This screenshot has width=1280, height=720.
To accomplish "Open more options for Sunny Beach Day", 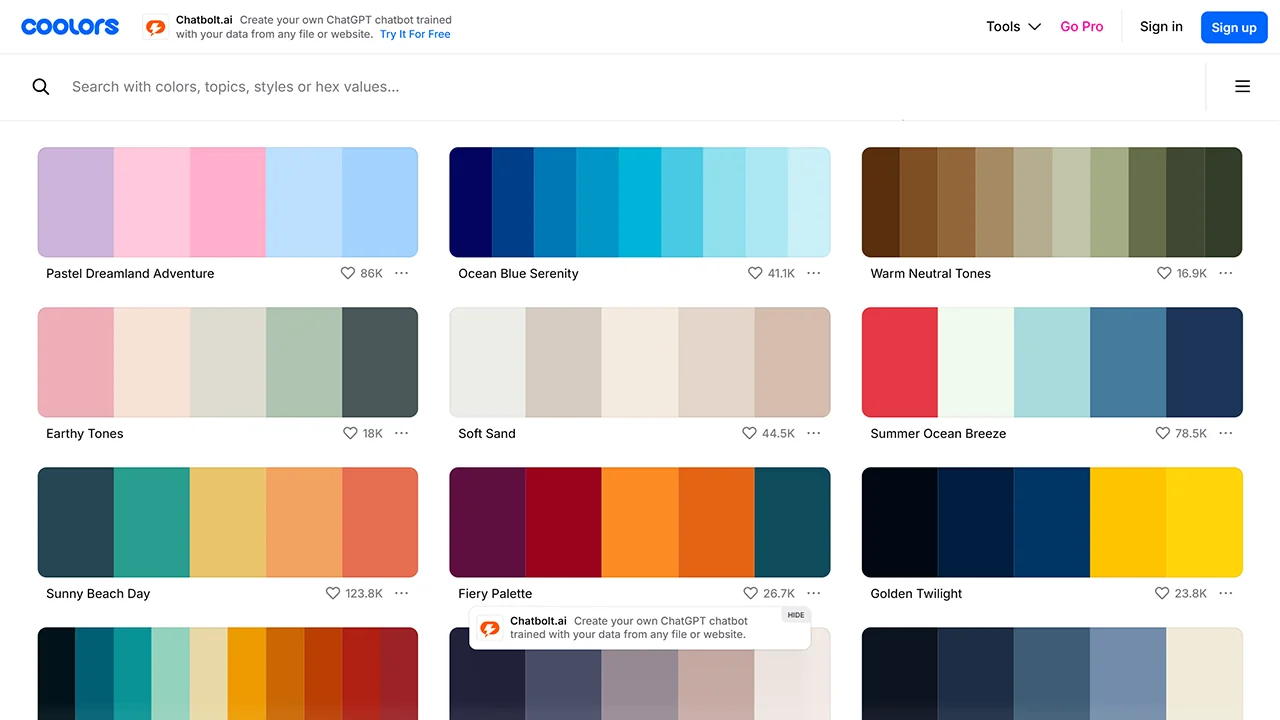I will pyautogui.click(x=401, y=593).
